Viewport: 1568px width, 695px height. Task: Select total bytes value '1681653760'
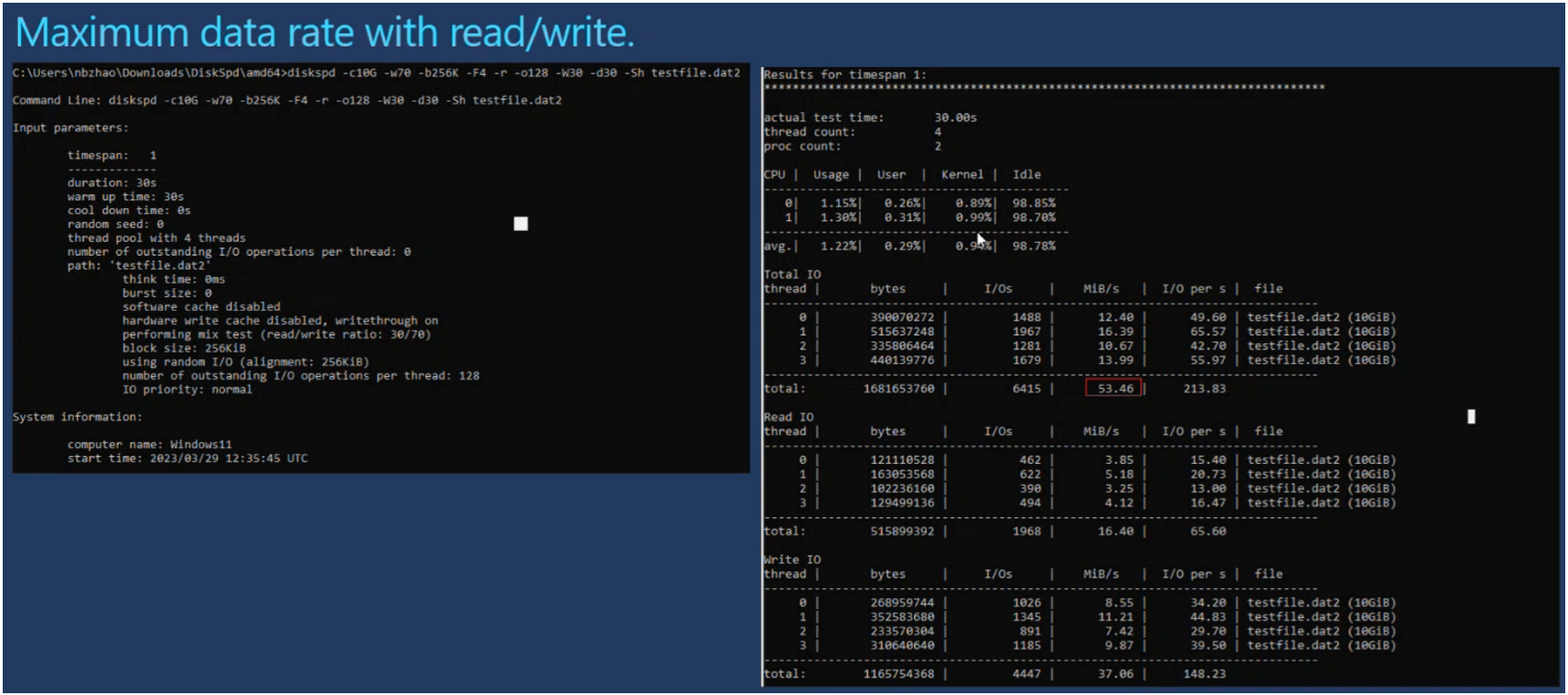(x=899, y=389)
